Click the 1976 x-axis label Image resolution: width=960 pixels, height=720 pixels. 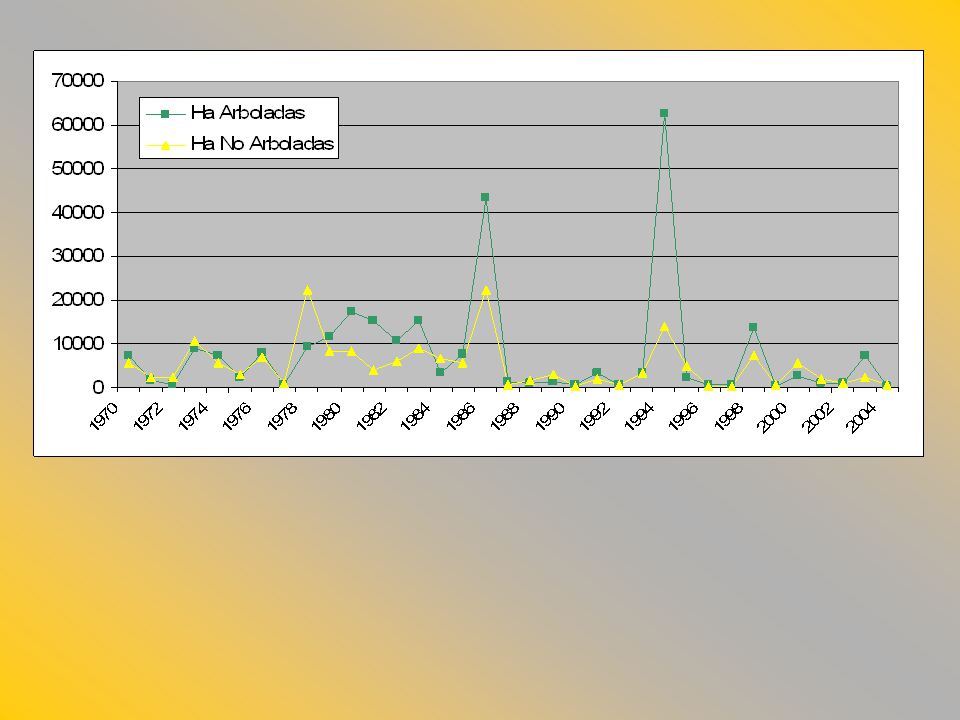(237, 416)
